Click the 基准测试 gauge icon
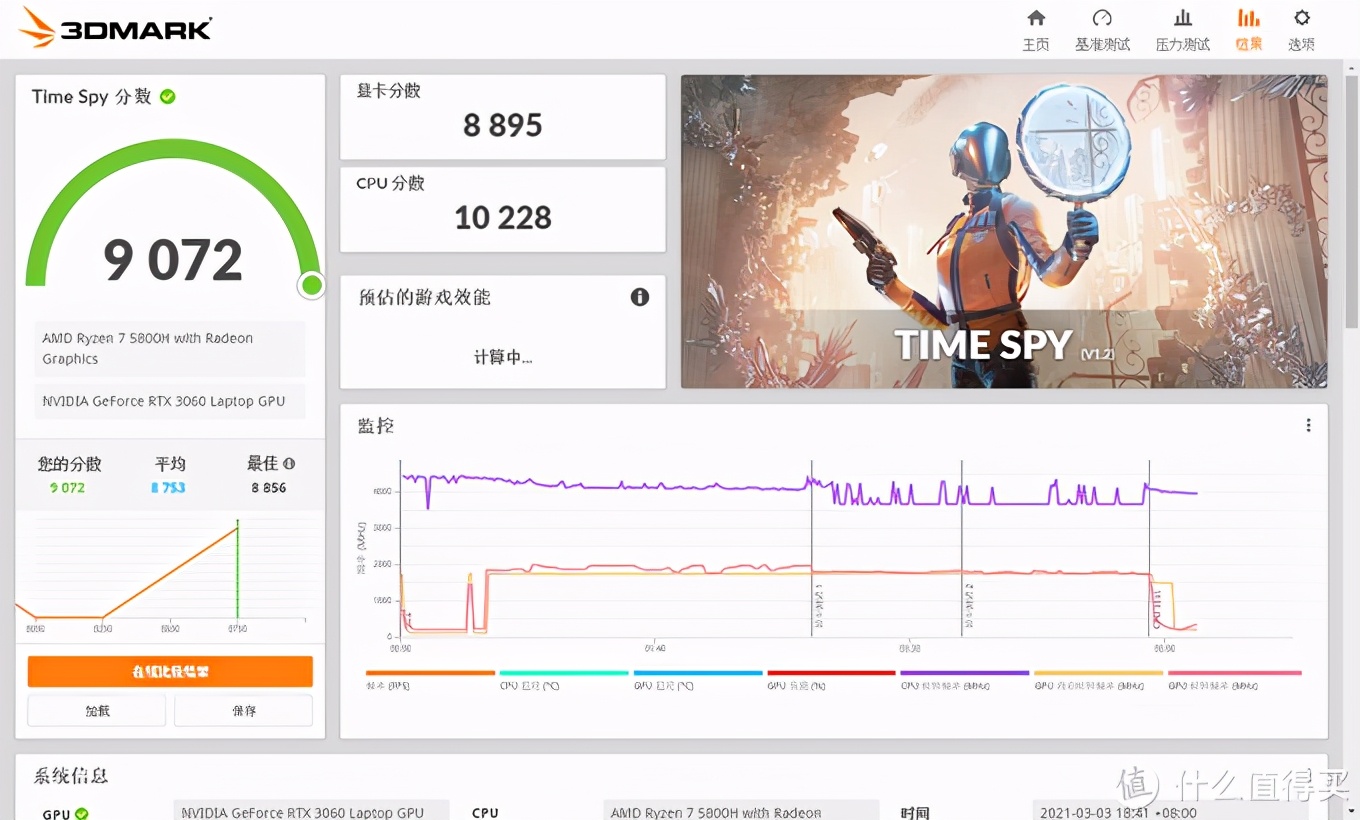 pos(1102,28)
